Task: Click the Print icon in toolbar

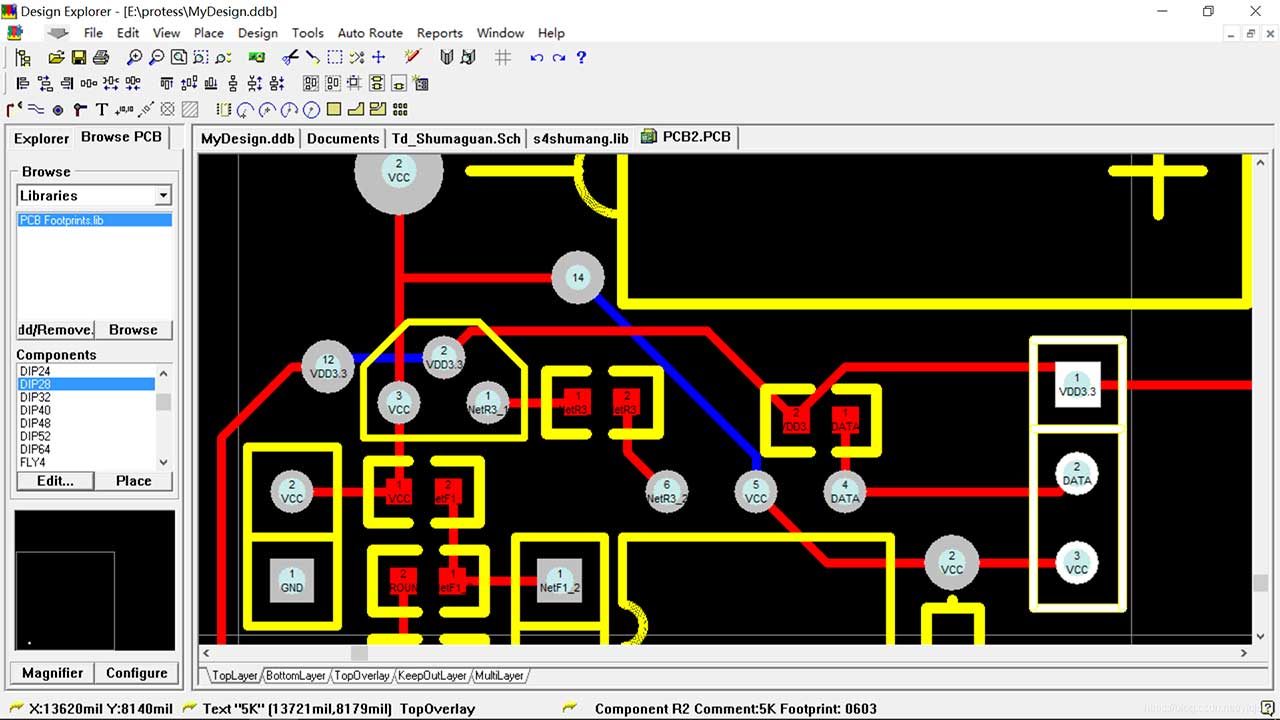Action: (100, 58)
